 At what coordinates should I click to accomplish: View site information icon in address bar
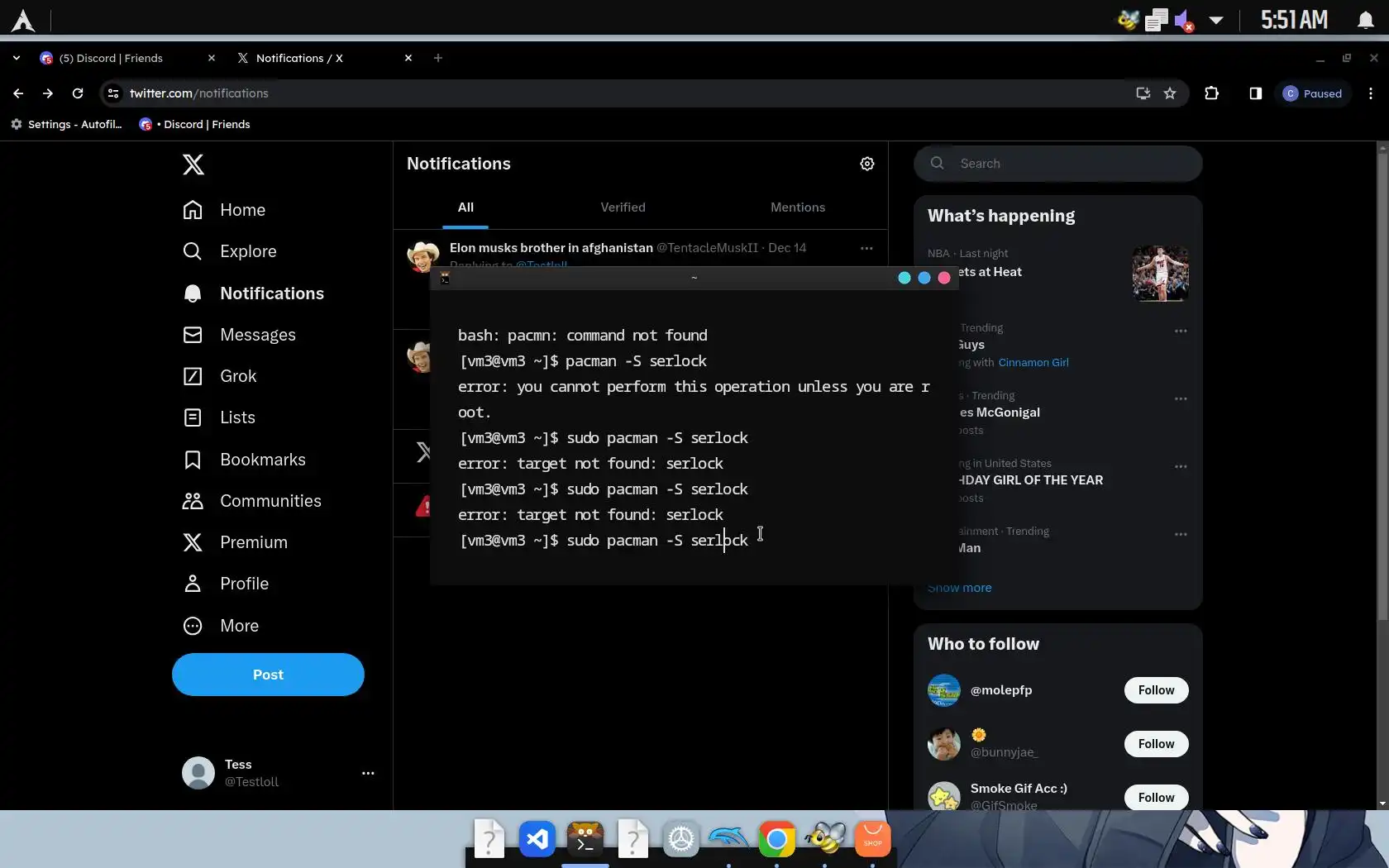pos(113,93)
